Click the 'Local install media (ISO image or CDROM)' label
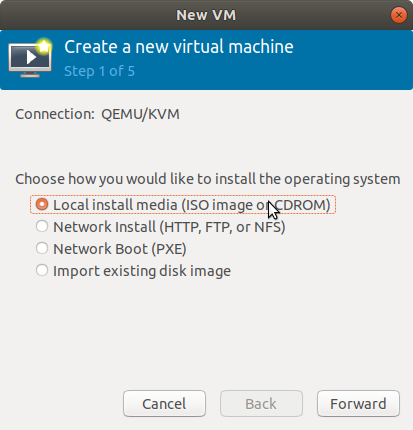The height and width of the screenshot is (430, 413). click(x=192, y=205)
